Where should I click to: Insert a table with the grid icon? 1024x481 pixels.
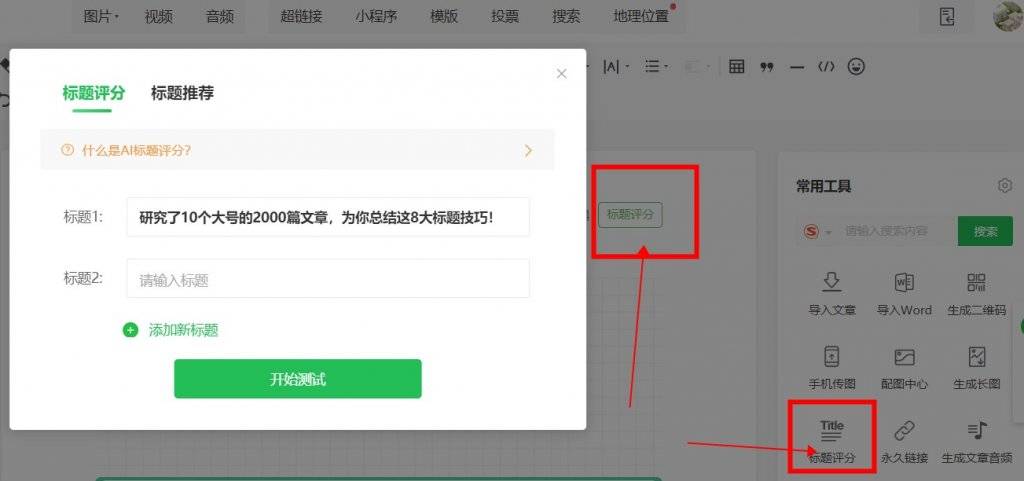[737, 66]
